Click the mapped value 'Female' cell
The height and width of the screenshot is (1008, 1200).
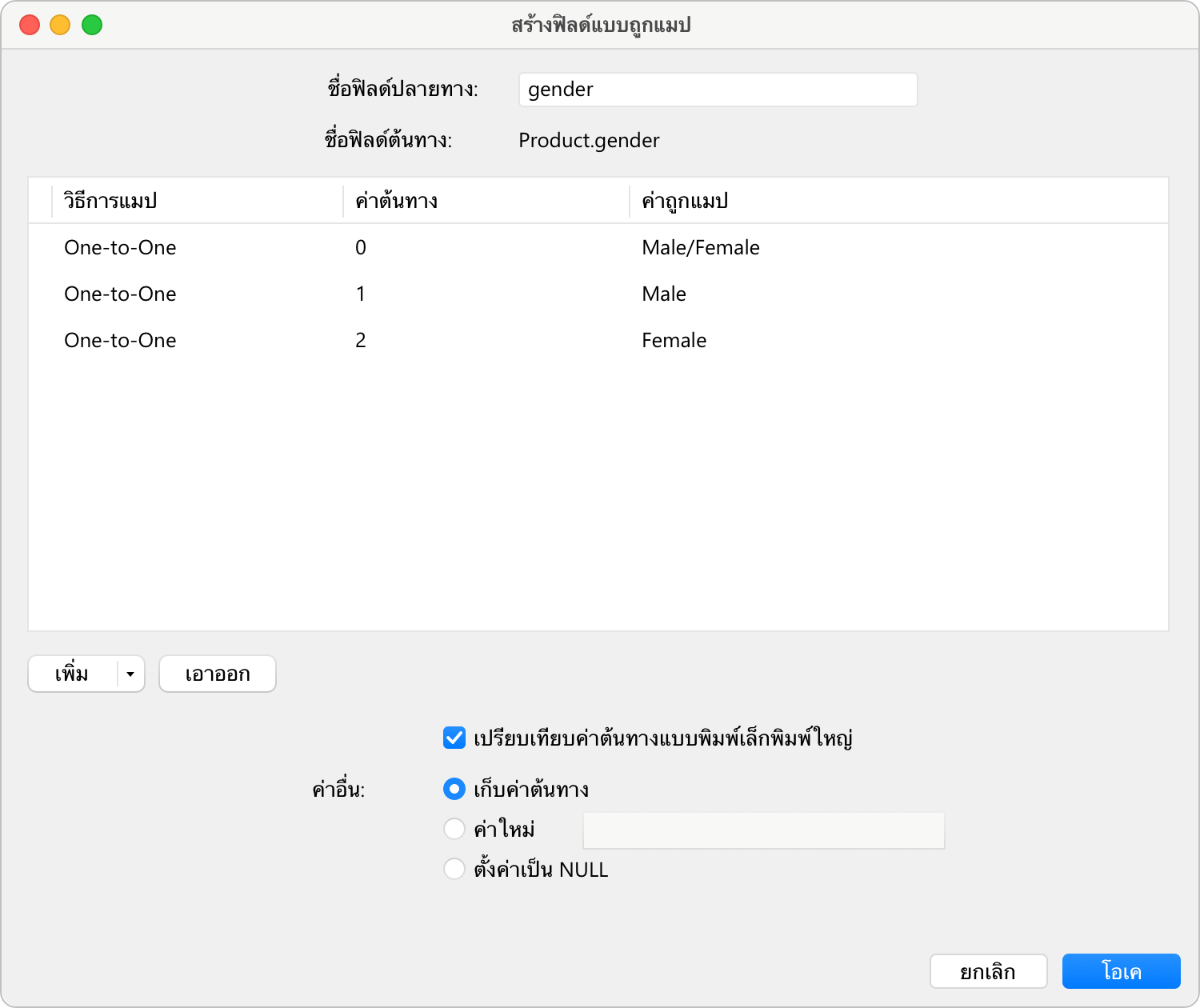674,341
